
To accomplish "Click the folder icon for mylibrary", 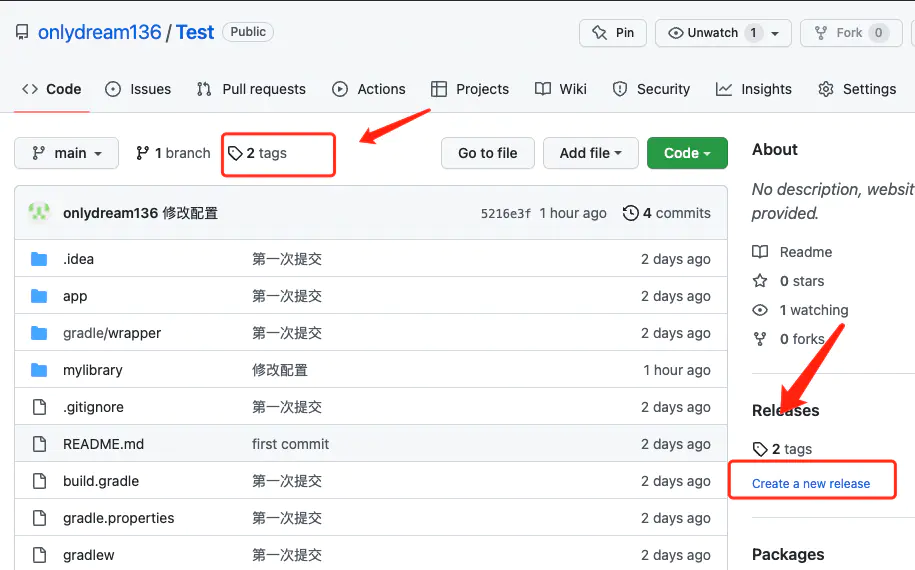I will pyautogui.click(x=39, y=370).
